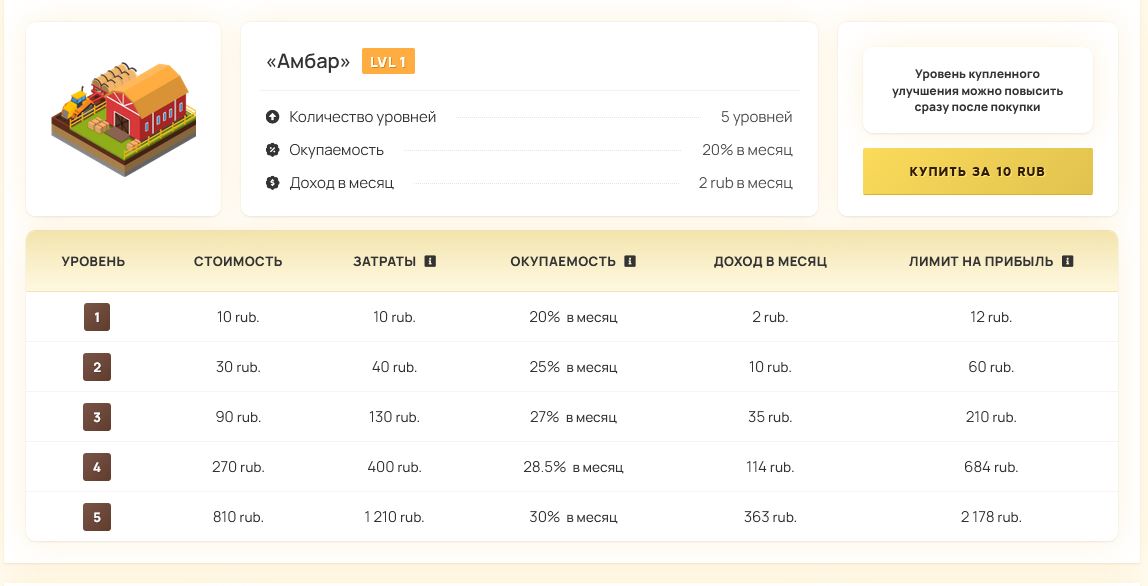Select the level 4 number badge
The image size is (1148, 586).
[97, 467]
